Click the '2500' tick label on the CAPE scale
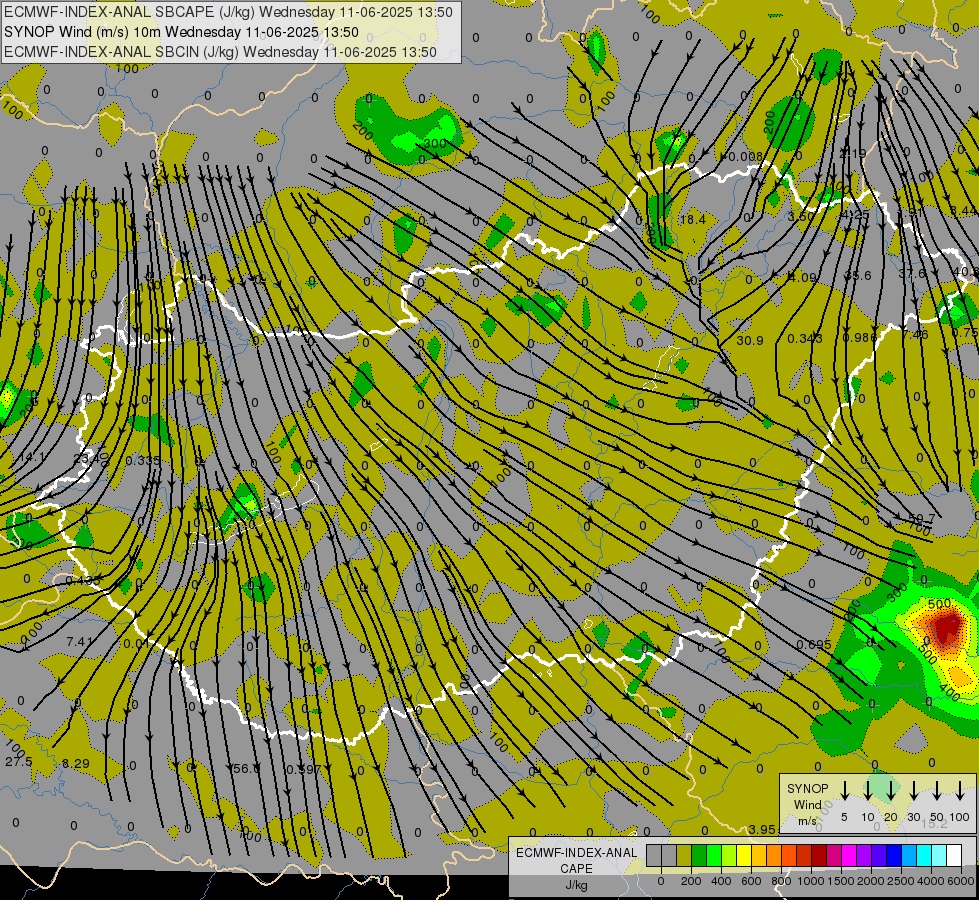This screenshot has height=900, width=979. click(901, 881)
